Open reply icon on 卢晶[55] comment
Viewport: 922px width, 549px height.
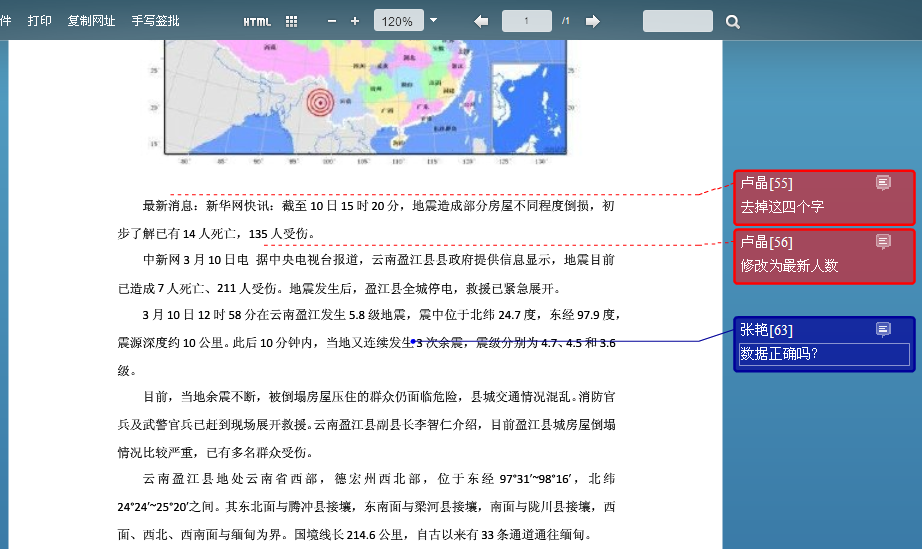coord(883,182)
